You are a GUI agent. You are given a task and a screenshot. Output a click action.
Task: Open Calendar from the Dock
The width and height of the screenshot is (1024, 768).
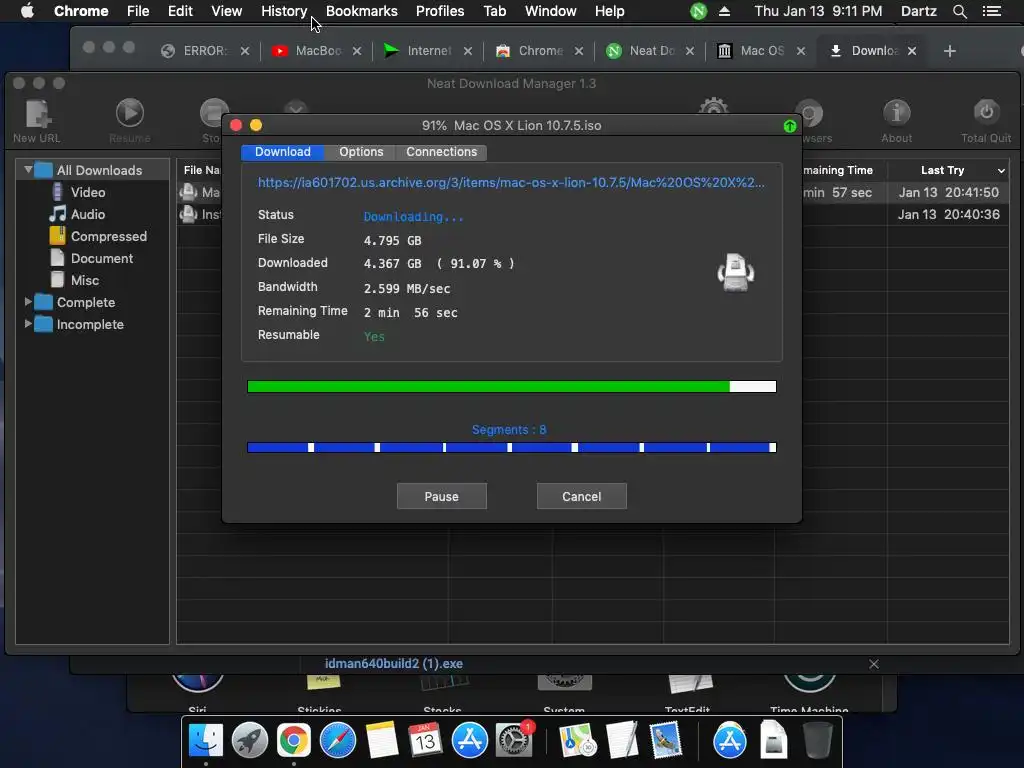click(x=425, y=740)
